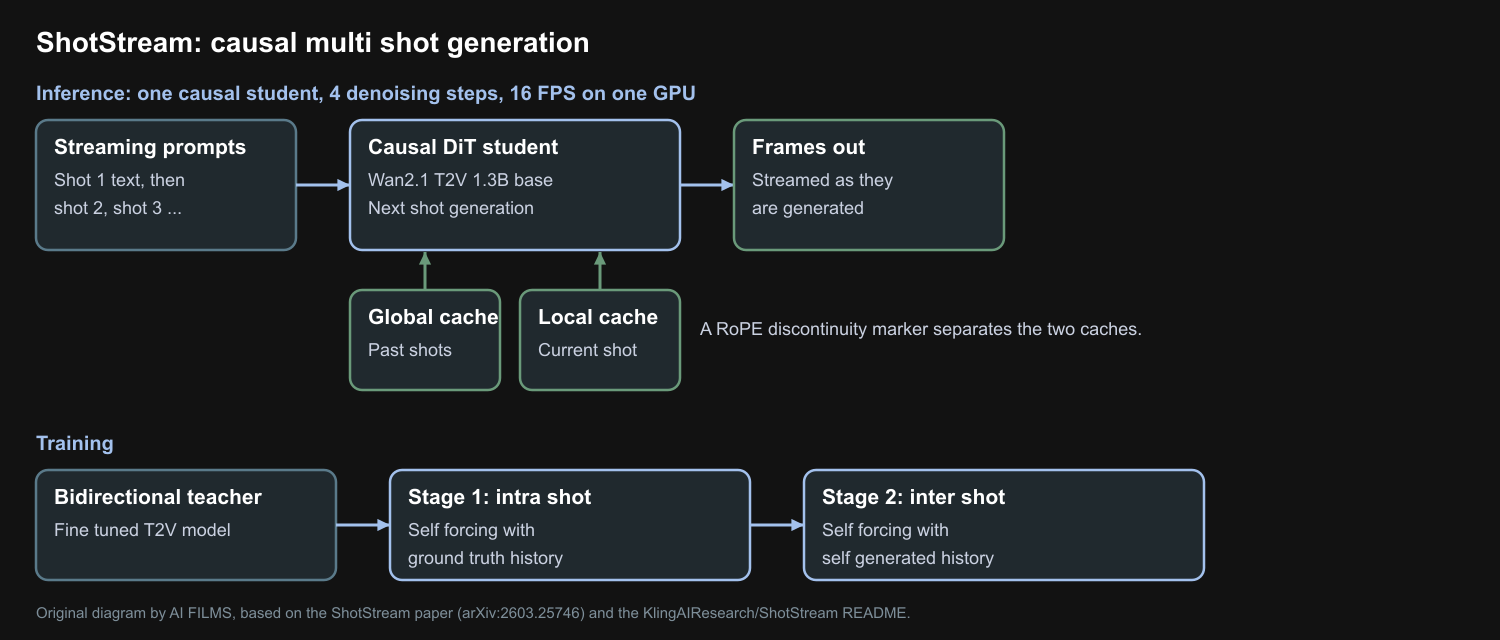Click the 'Stage 1: intra shot' title

click(x=499, y=497)
